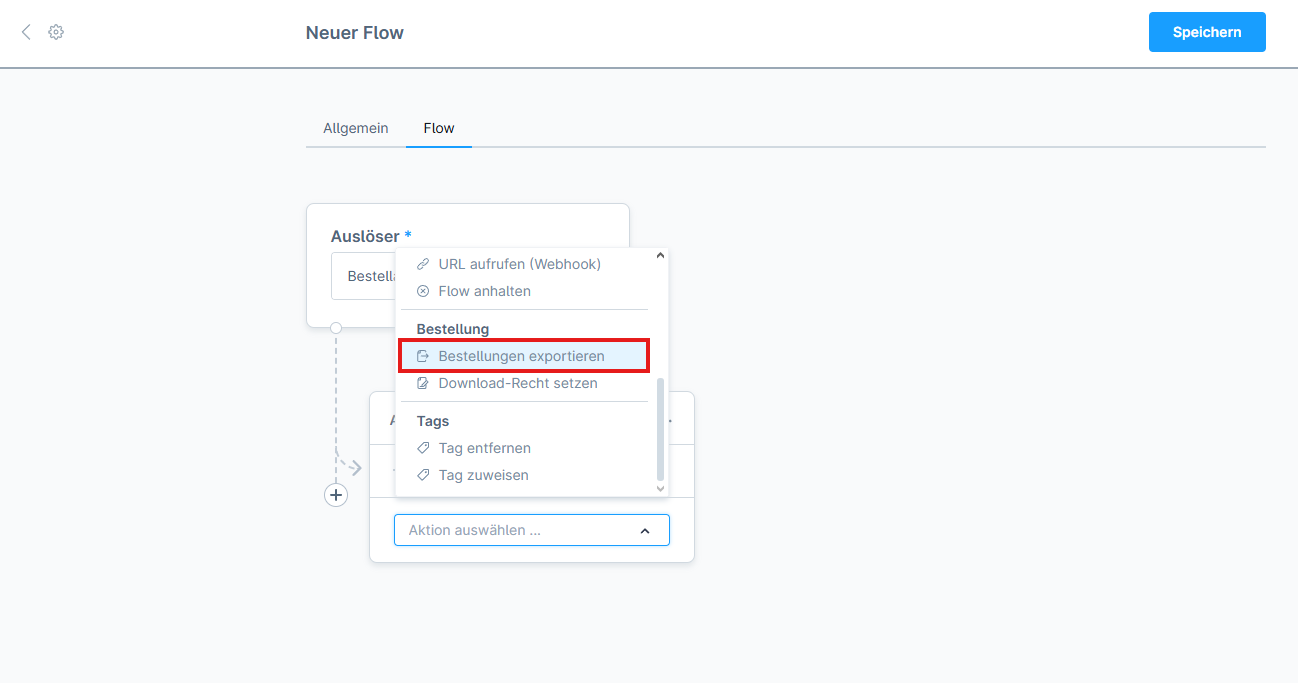Click the action list scrollbar thumb

[659, 428]
